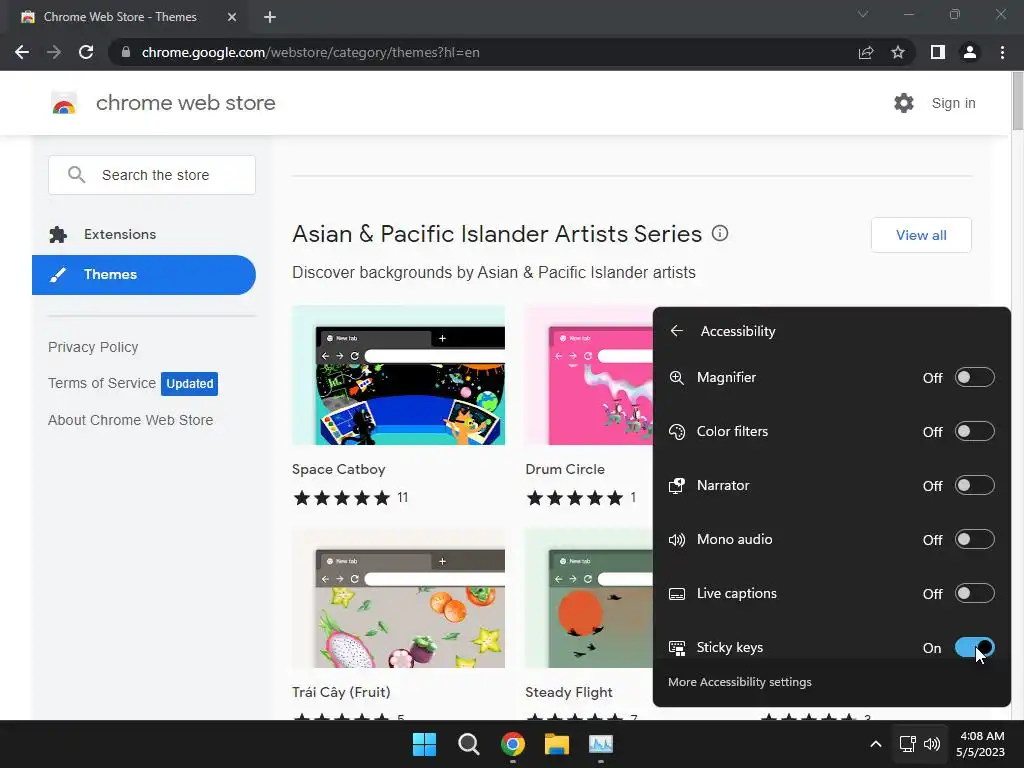
Task: Enable the Live captions toggle
Action: click(x=974, y=594)
